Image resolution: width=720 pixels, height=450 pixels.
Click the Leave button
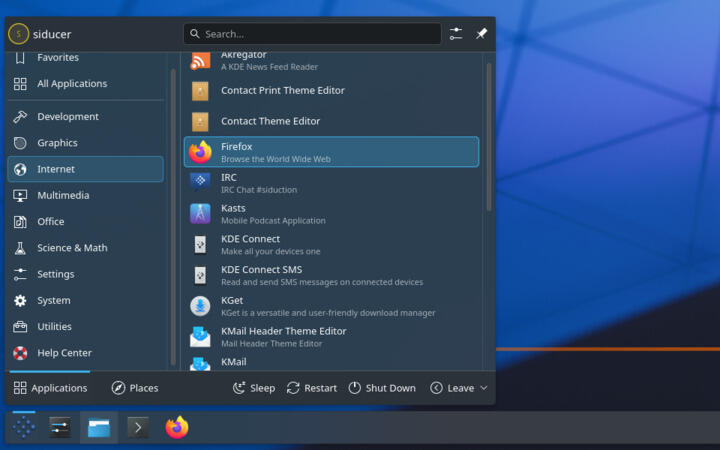[452, 388]
